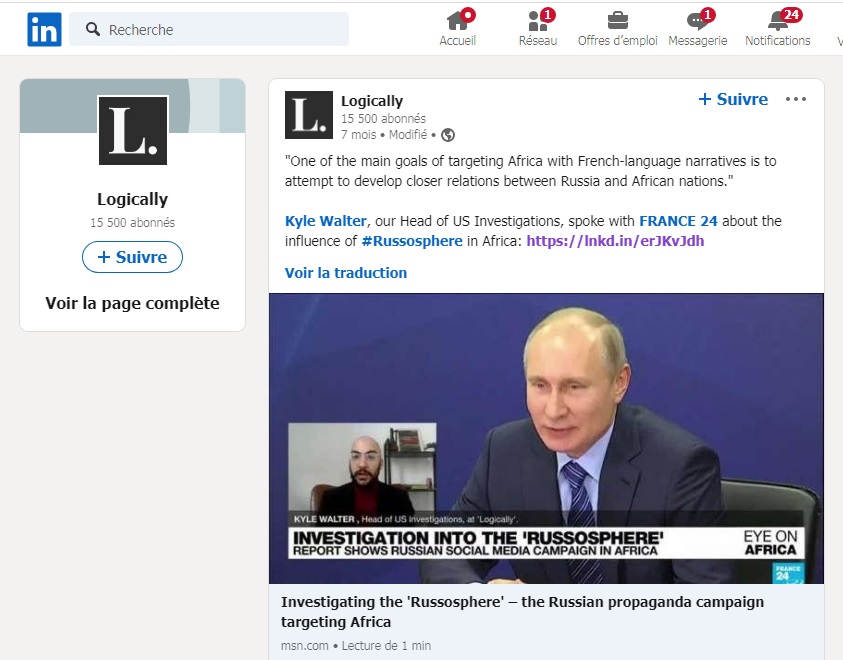
Task: Click the Logically name in sidebar card
Action: pyautogui.click(x=132, y=199)
